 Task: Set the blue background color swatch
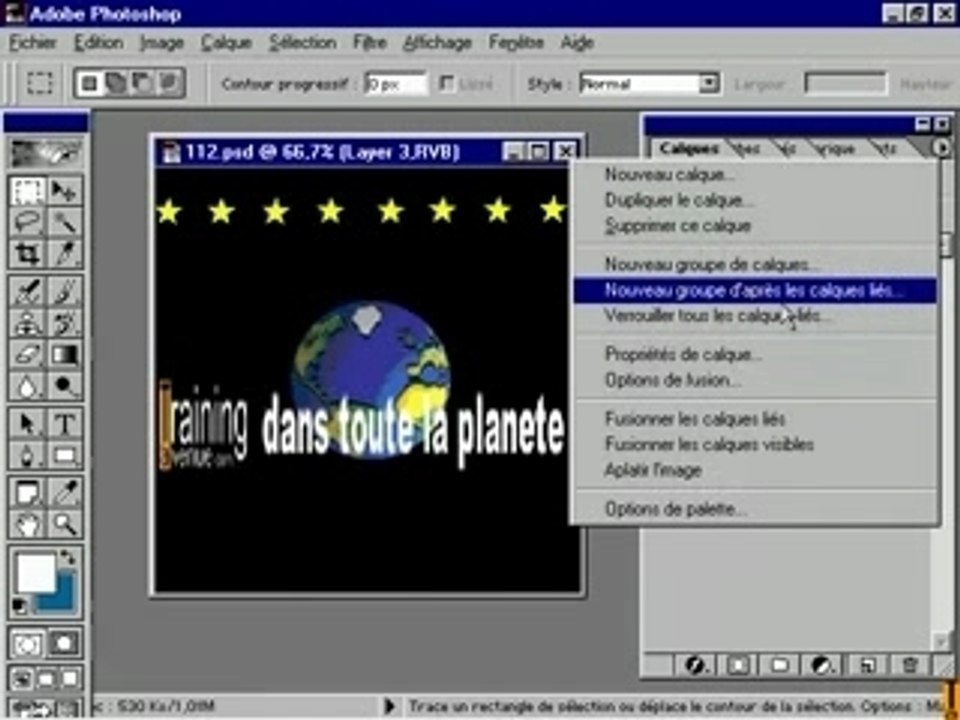(x=64, y=600)
